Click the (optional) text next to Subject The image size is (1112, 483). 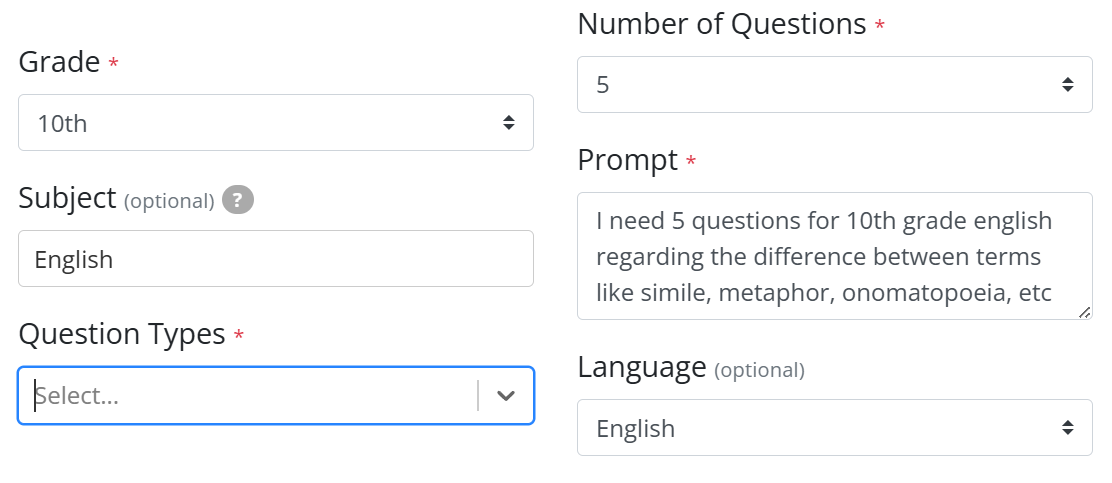pyautogui.click(x=169, y=201)
